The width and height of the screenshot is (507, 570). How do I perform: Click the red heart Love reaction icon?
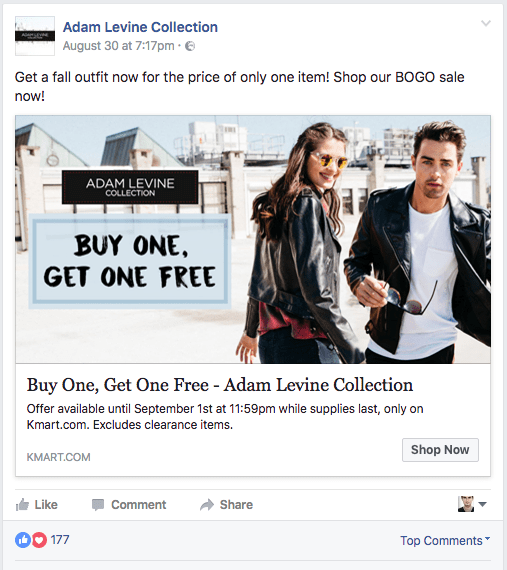39,540
